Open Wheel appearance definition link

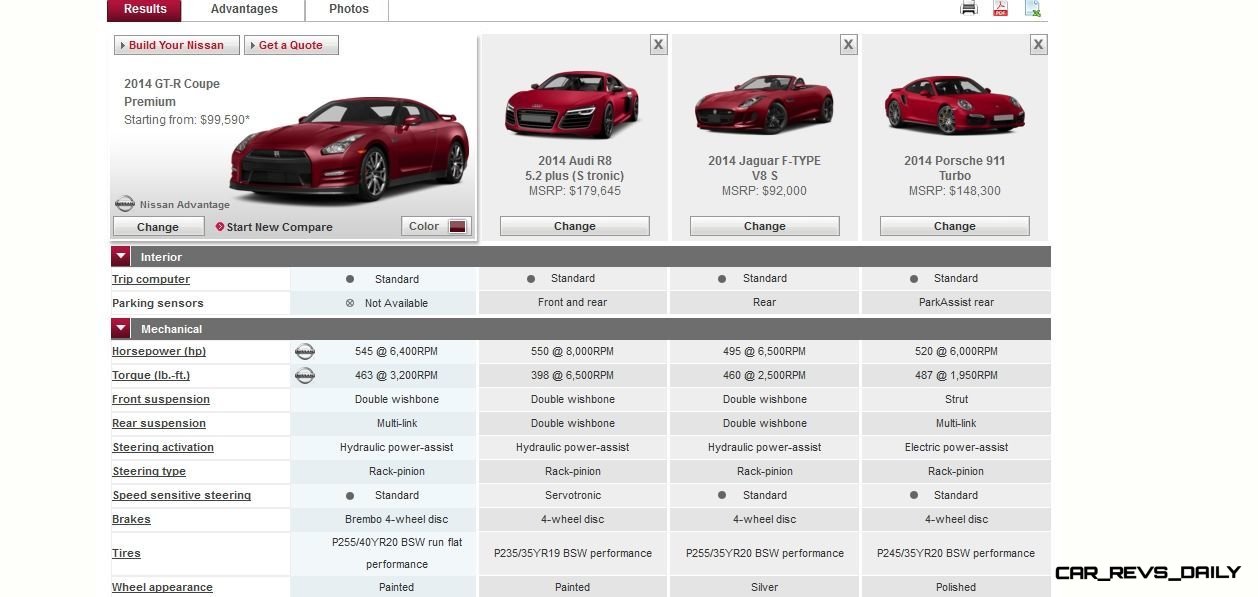[x=162, y=587]
